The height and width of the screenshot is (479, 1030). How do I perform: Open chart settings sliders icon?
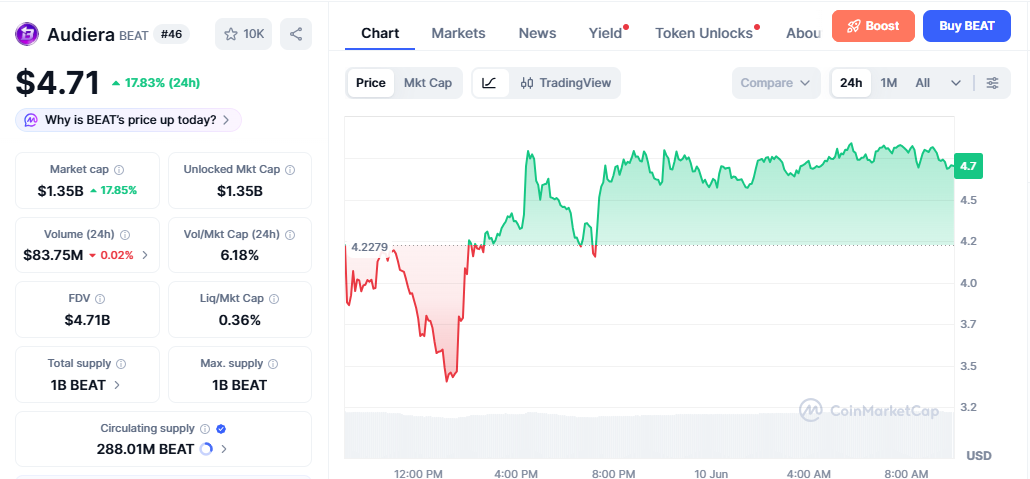(x=993, y=83)
